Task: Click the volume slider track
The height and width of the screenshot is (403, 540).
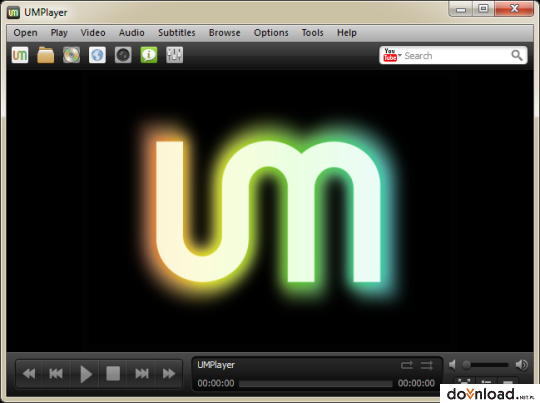Action: tap(486, 365)
